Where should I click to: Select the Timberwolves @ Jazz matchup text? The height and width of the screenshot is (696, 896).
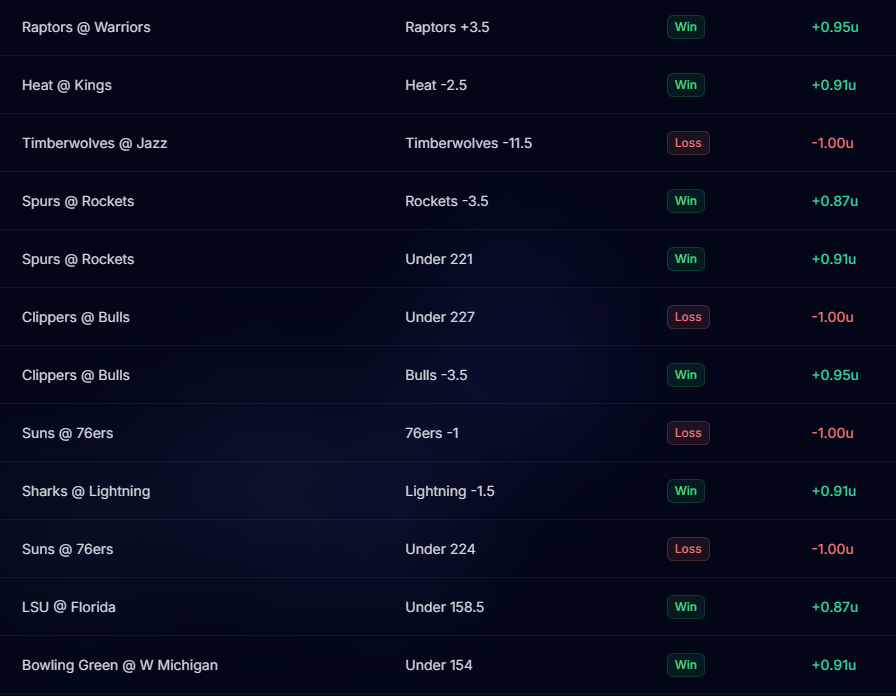95,143
